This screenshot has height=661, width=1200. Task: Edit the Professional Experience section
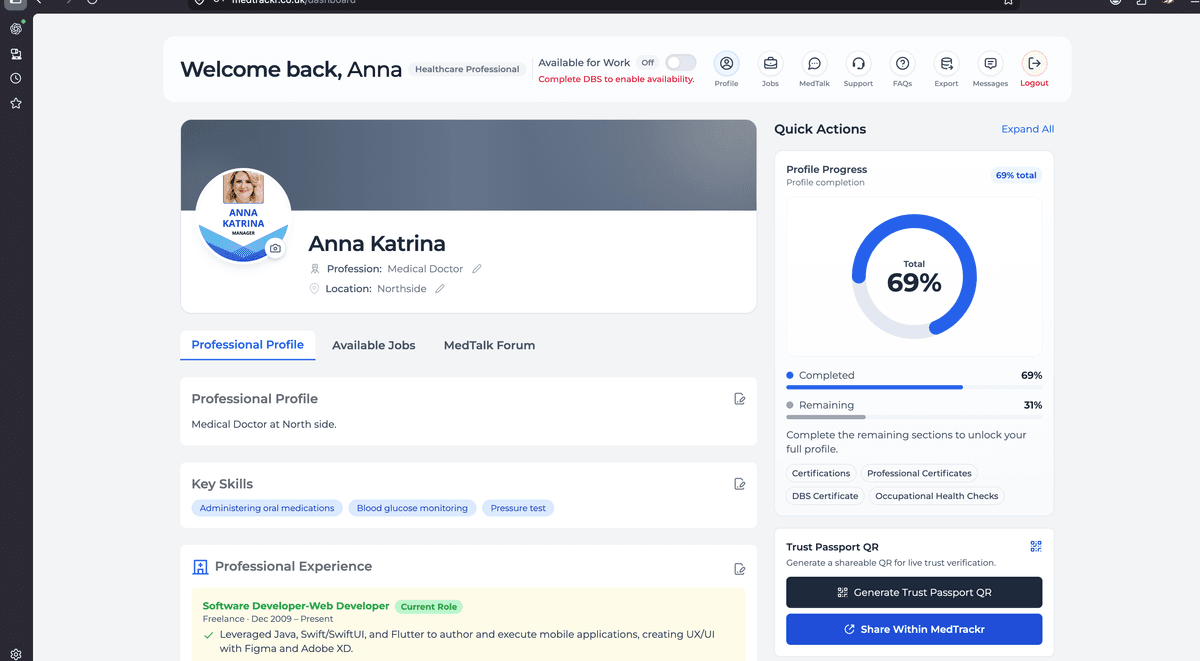(740, 569)
